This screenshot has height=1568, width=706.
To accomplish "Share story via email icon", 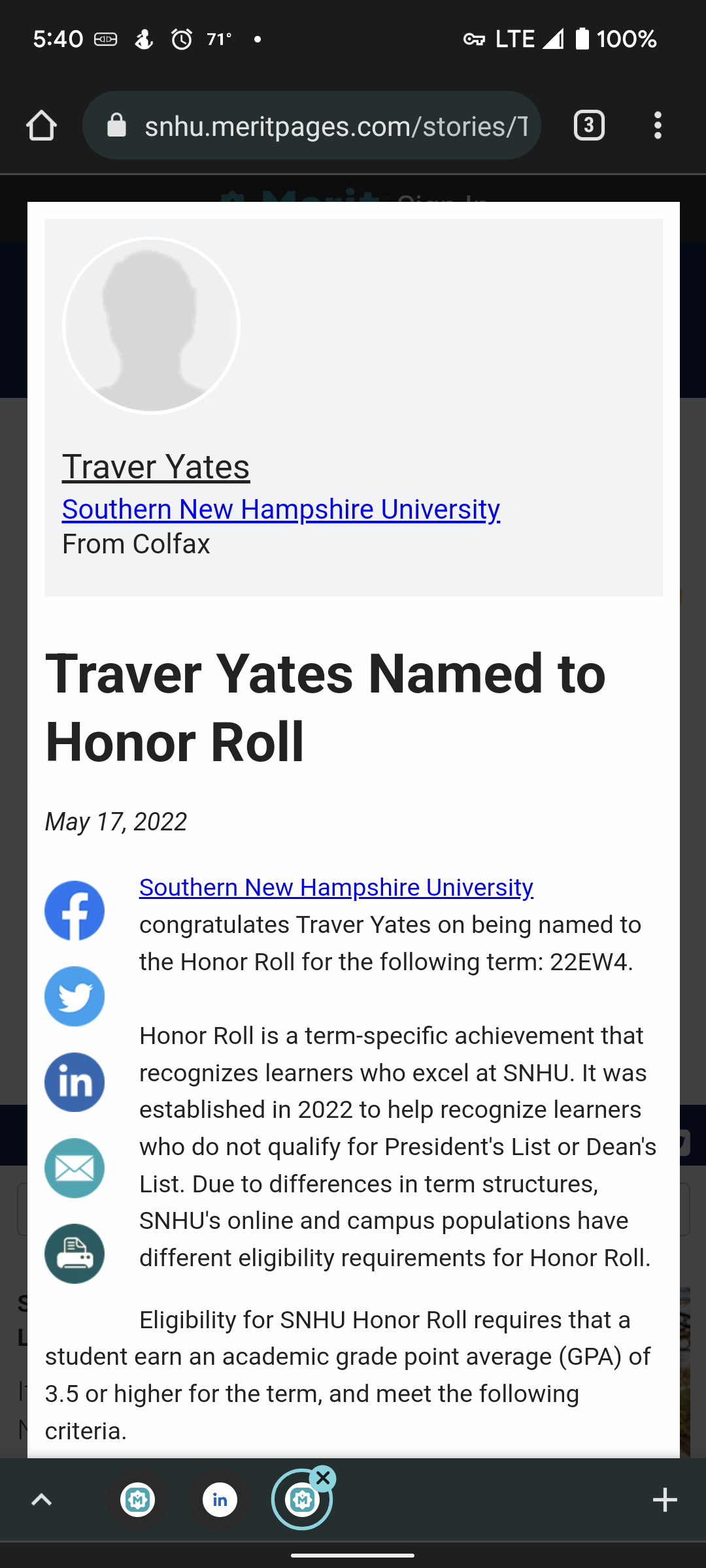I will tap(75, 1168).
